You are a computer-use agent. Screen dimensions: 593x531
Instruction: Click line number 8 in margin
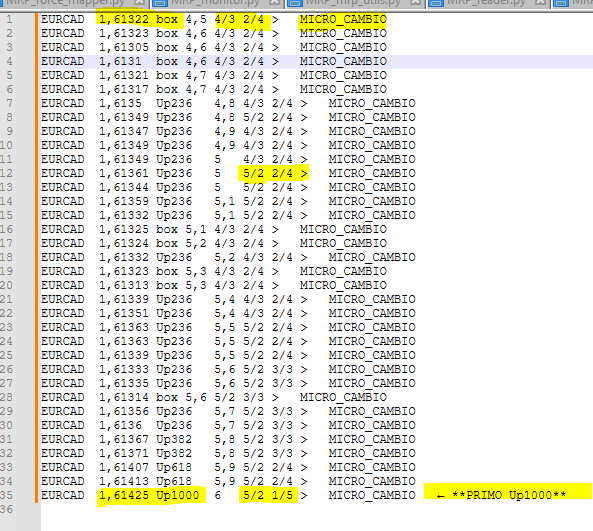9,117
